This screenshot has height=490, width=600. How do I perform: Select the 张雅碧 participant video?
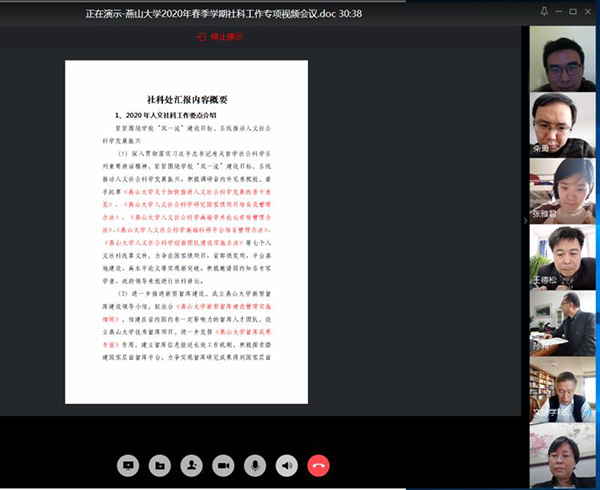point(562,191)
